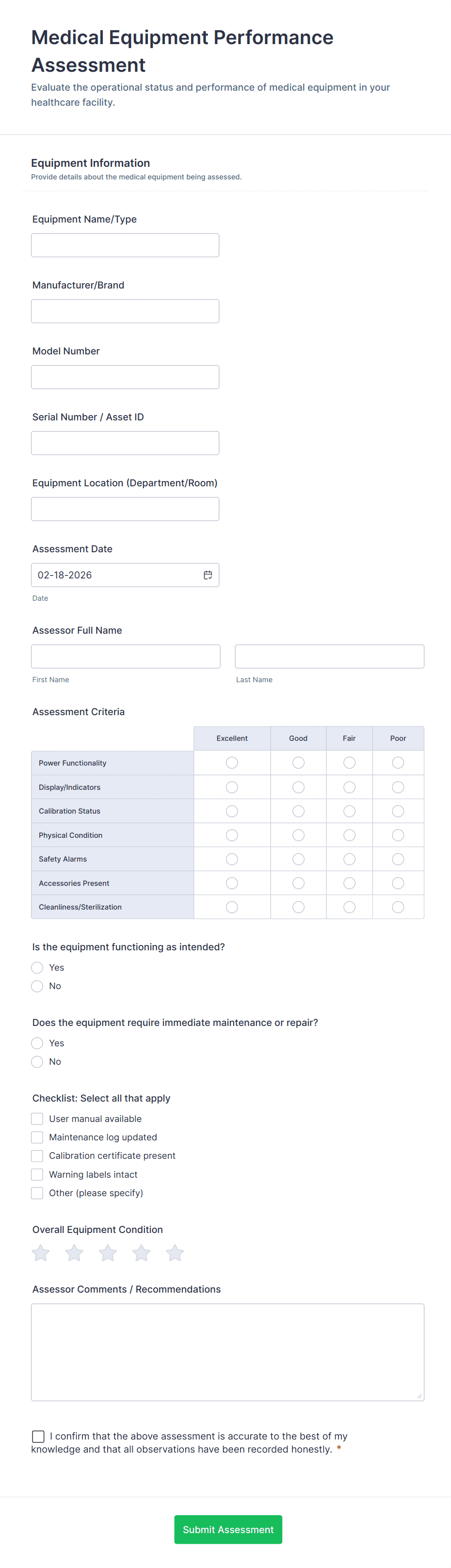This screenshot has width=451, height=1568.
Task: Click the Equipment Name/Type input field
Action: pos(125,245)
